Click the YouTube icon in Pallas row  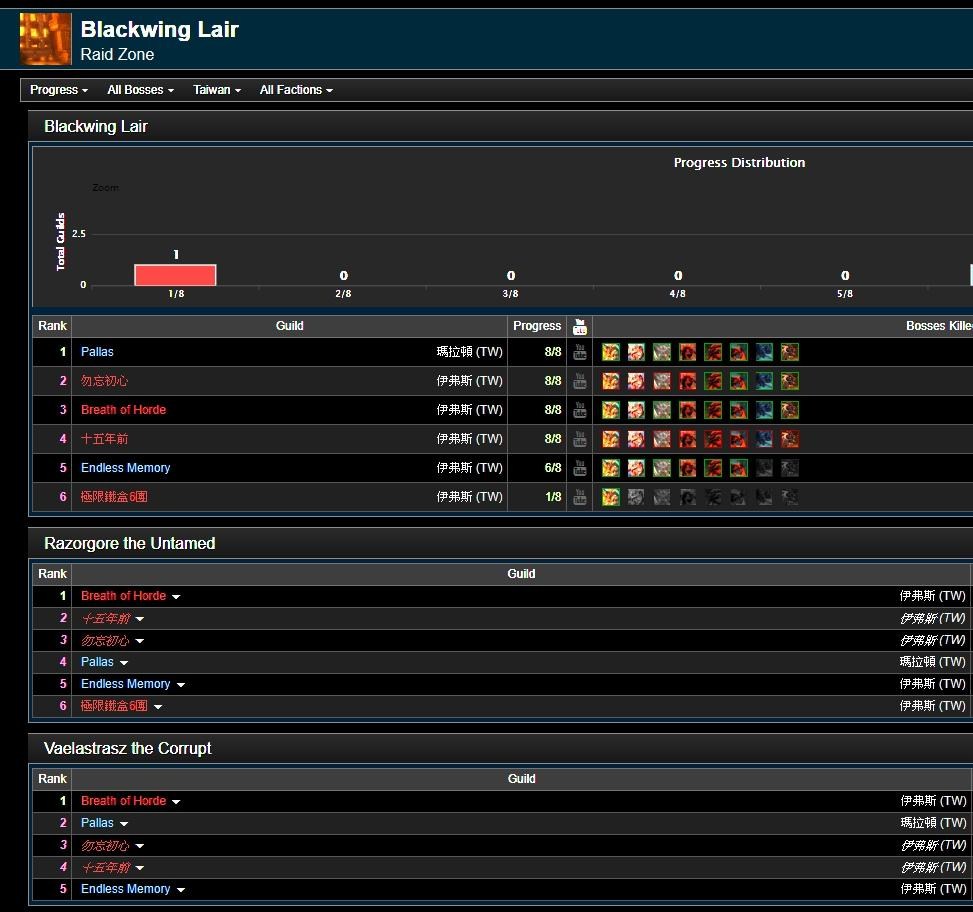tap(579, 352)
